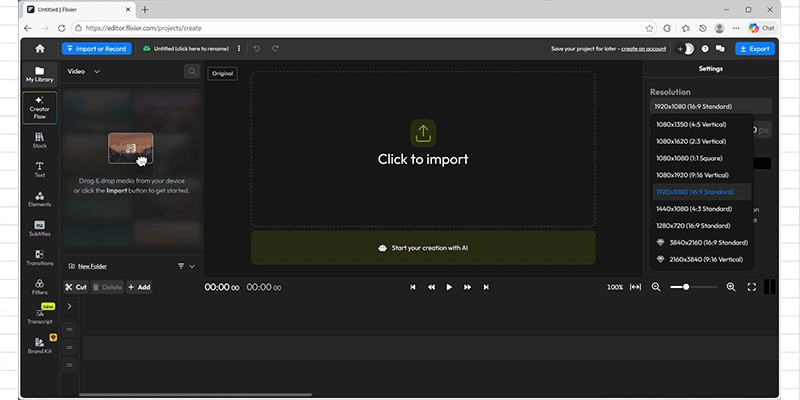Open the Transitions panel
Screen dimensions: 800x400
pos(40,258)
